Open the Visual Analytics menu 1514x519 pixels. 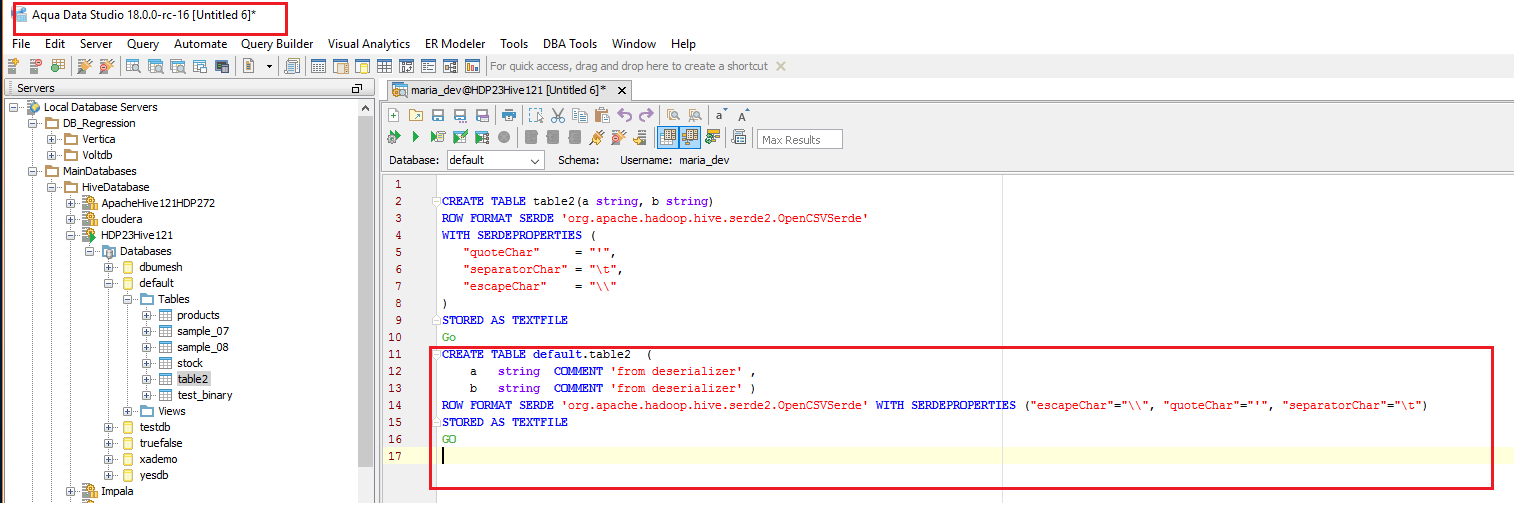click(369, 44)
